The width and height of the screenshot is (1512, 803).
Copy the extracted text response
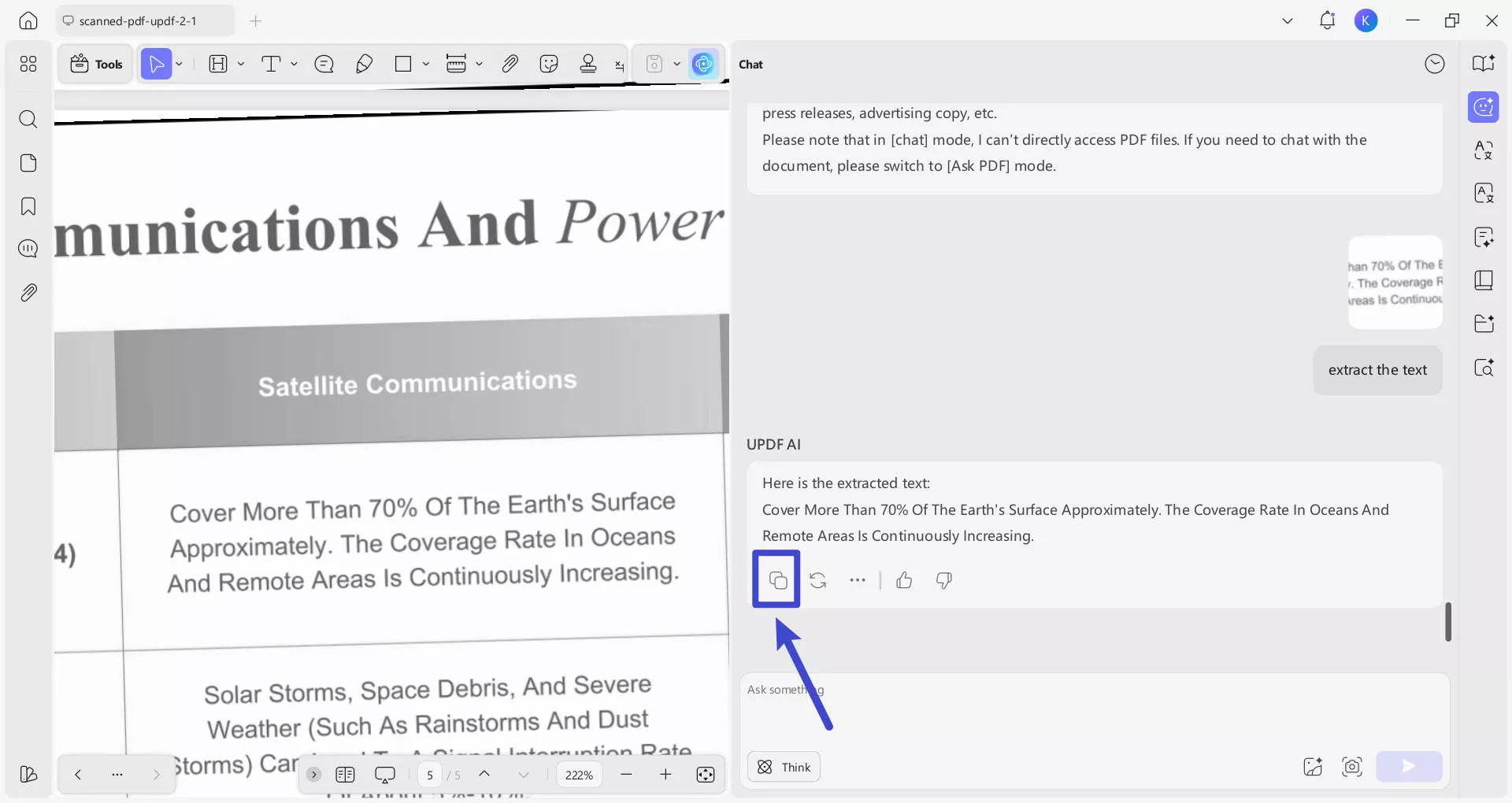tap(777, 581)
